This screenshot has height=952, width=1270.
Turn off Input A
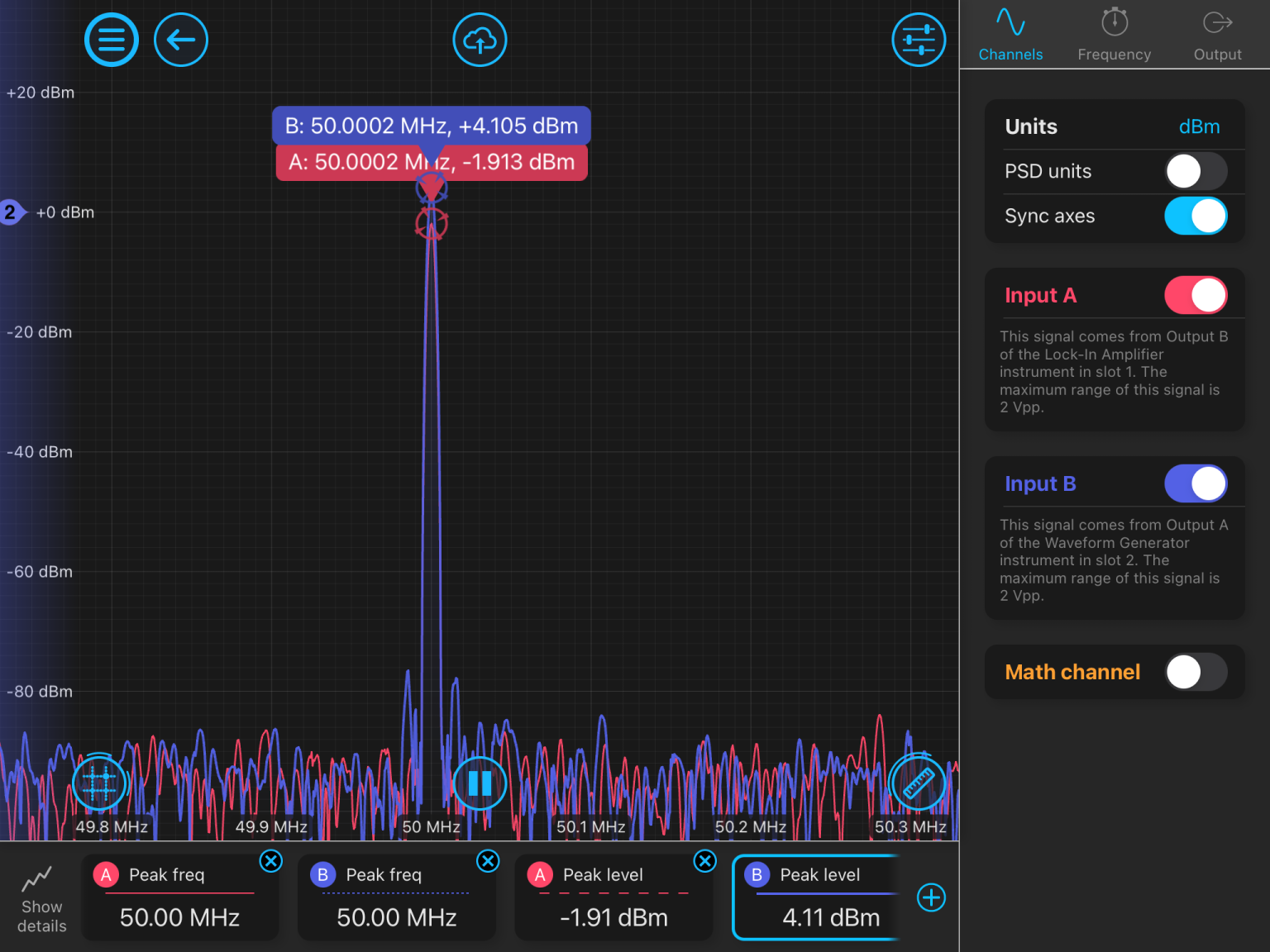click(x=1196, y=295)
